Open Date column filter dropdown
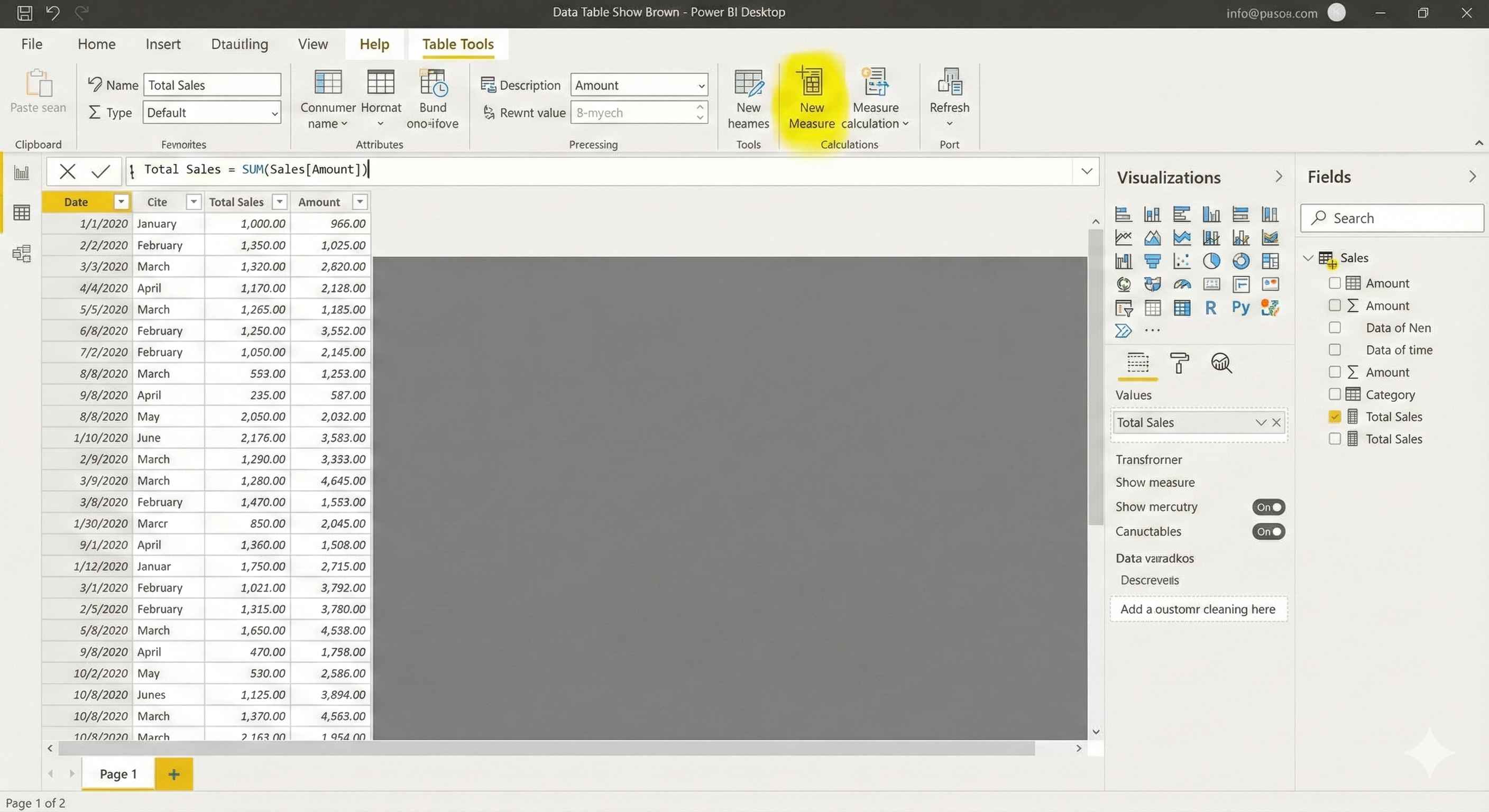Screen dimensions: 1489x812 [x=121, y=202]
